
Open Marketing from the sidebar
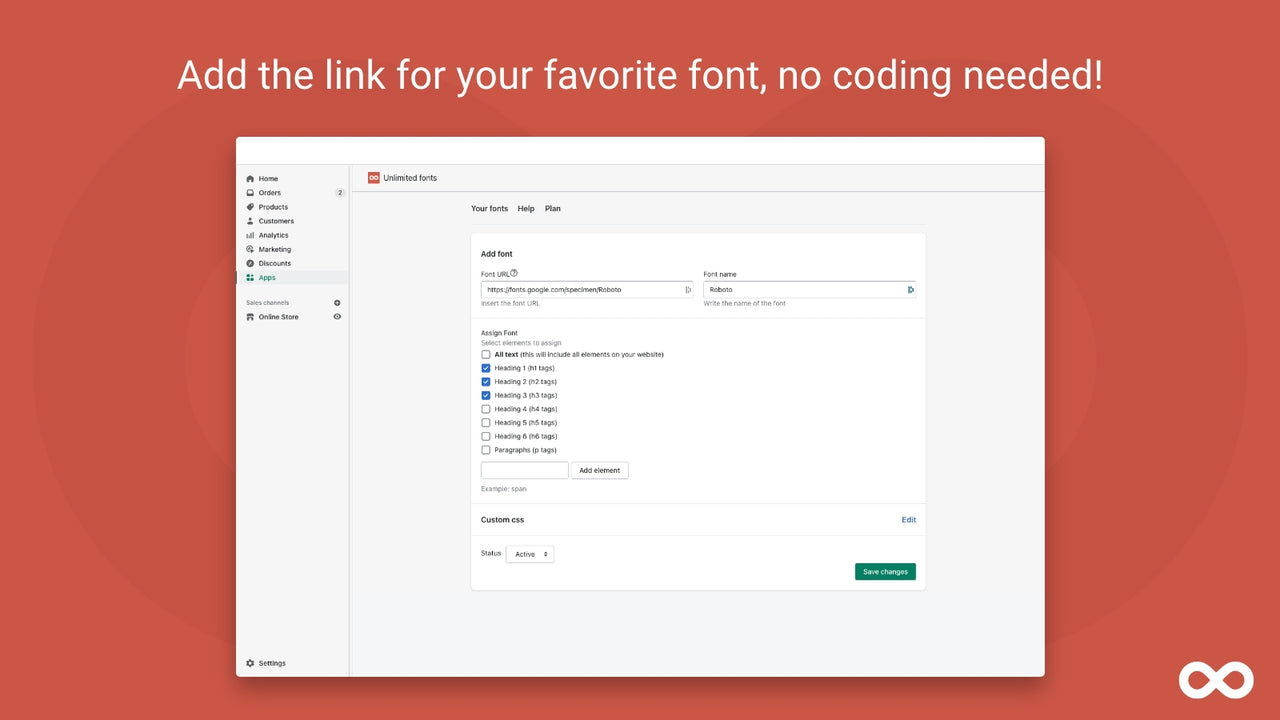coord(252,248)
